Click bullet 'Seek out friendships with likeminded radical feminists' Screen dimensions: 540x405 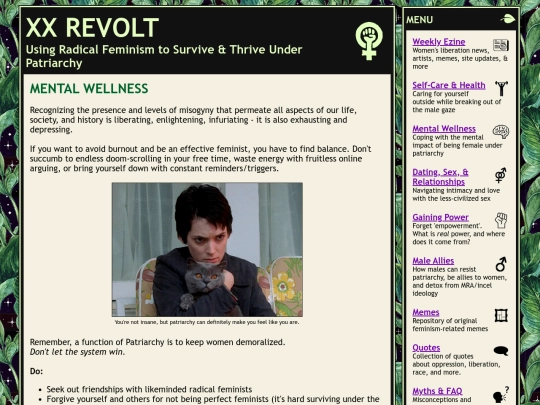point(149,390)
